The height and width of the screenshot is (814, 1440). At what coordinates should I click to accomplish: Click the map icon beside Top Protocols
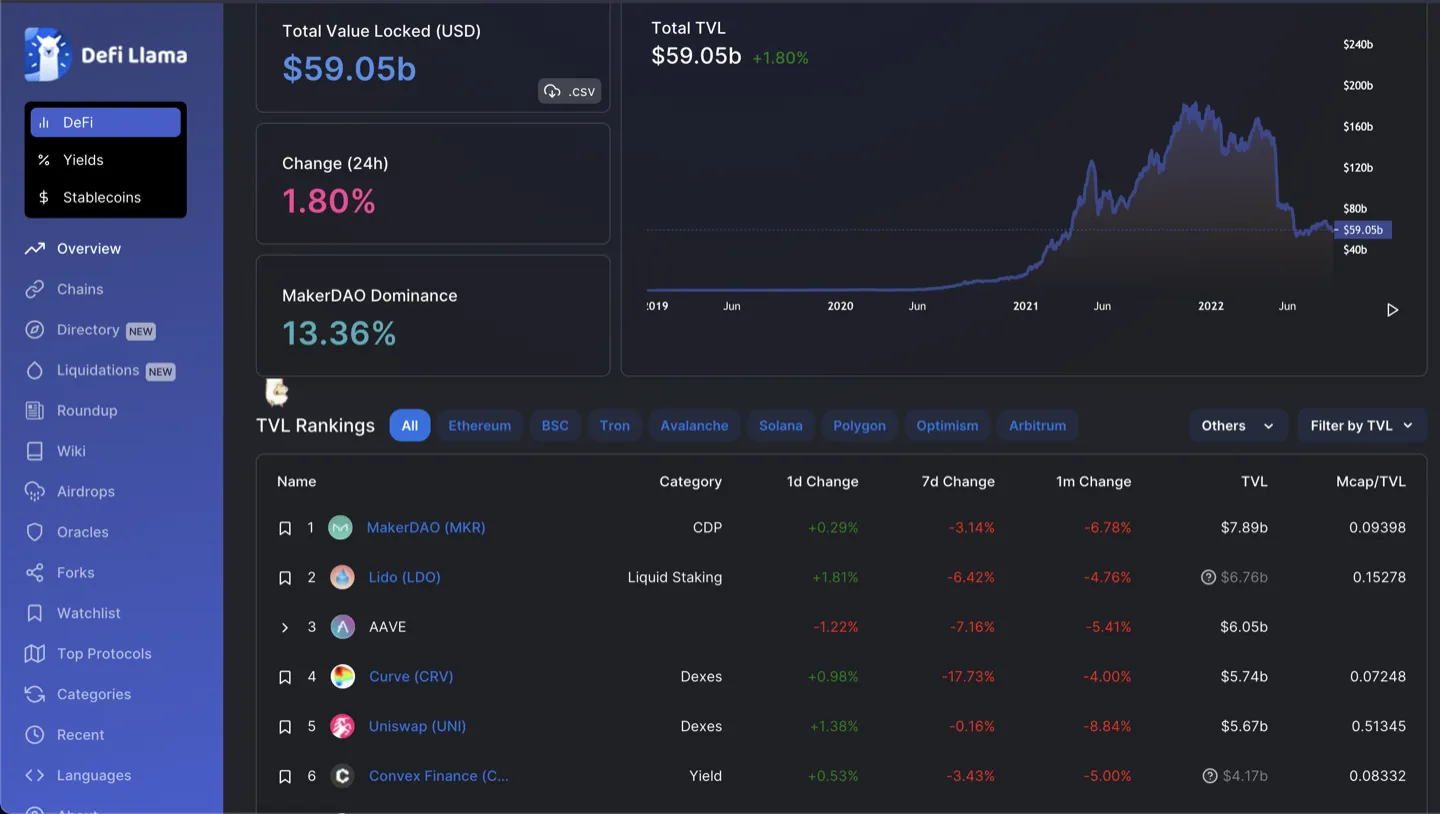(x=35, y=654)
